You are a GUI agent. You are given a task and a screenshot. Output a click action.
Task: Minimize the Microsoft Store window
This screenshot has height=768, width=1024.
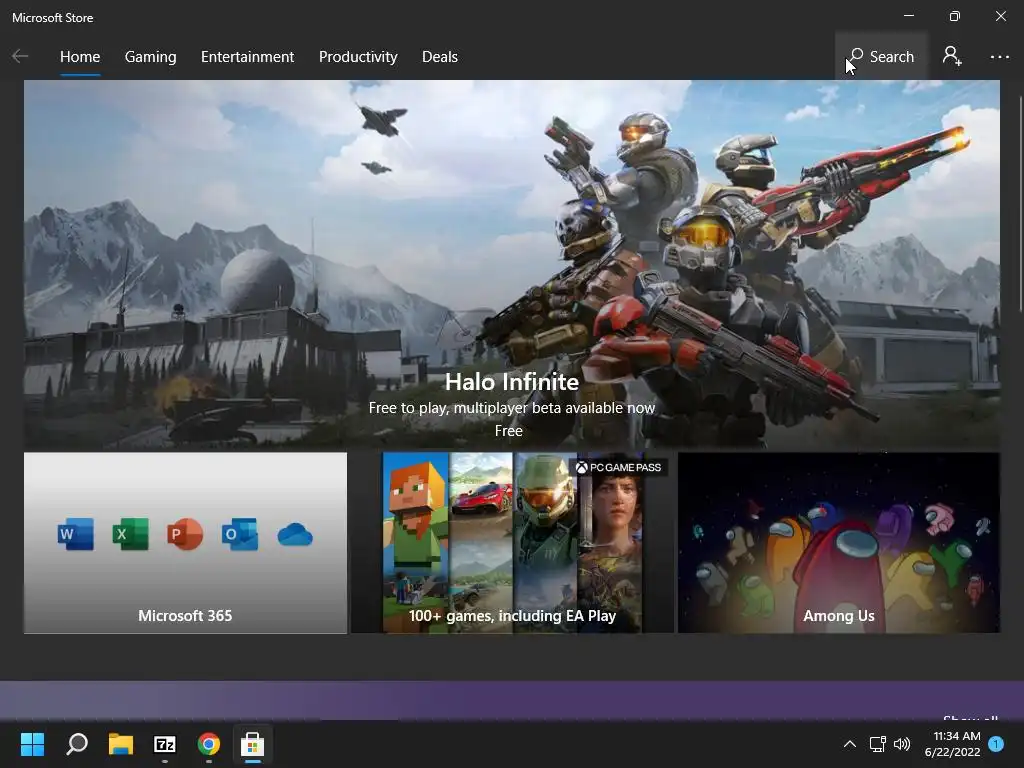click(909, 16)
